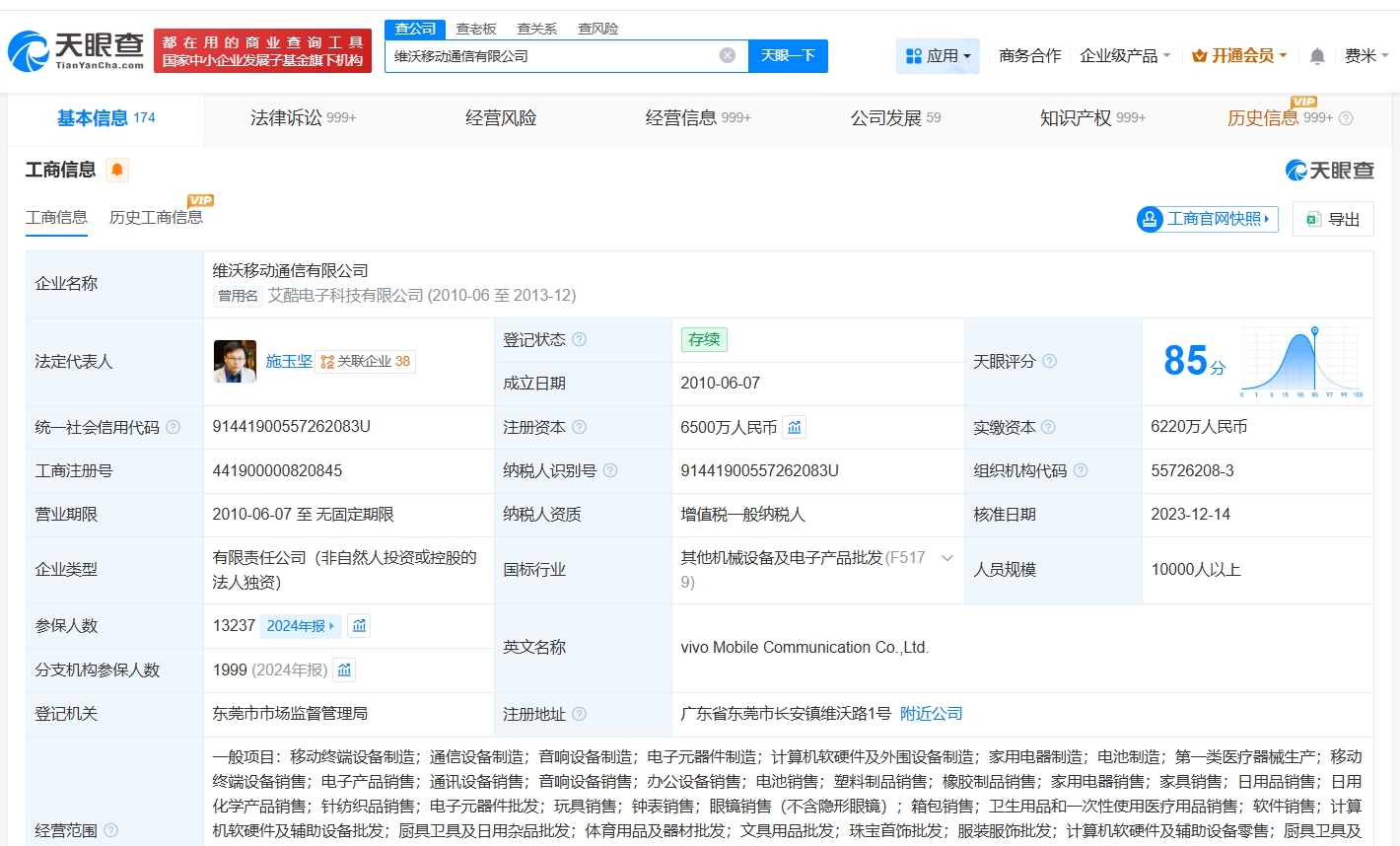
Task: Click help icon beside 实缴资本
Action: click(1048, 427)
